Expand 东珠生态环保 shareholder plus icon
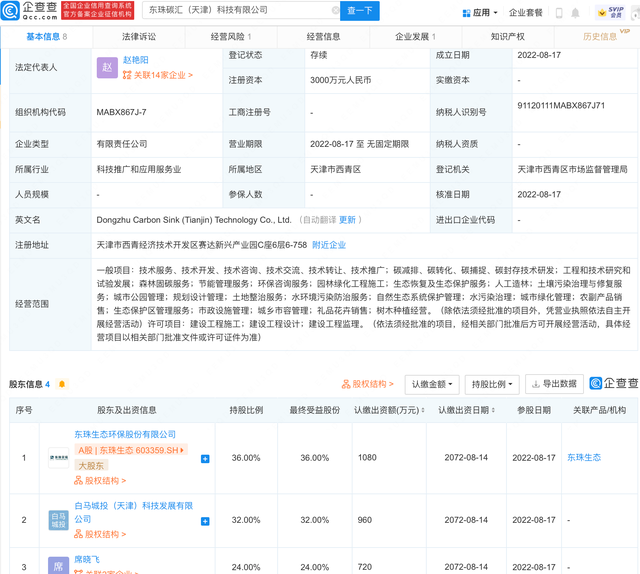The image size is (640, 574). coord(205,459)
